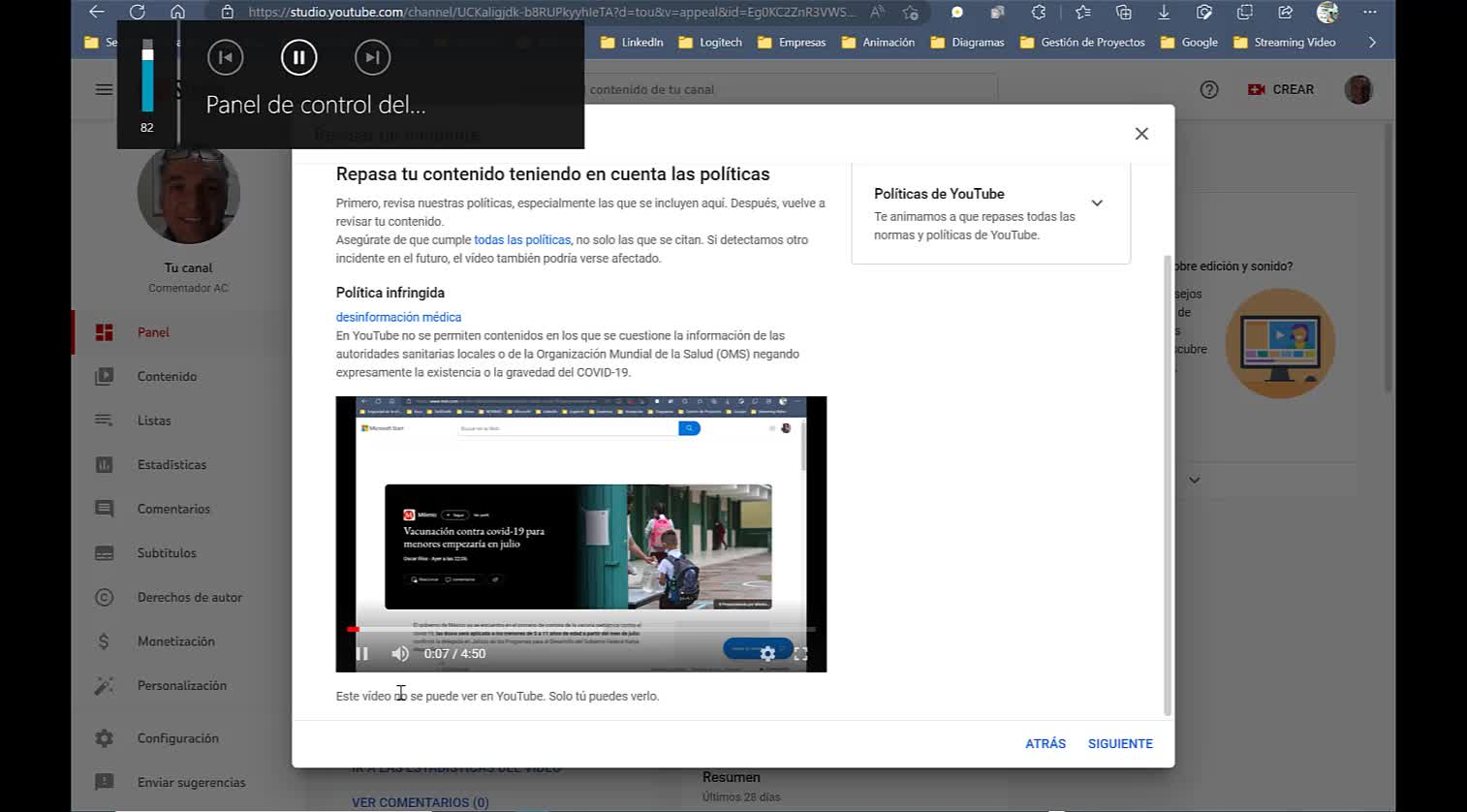Open the browser settings and more menu
Viewport: 1467px width, 812px height.
point(1369,12)
